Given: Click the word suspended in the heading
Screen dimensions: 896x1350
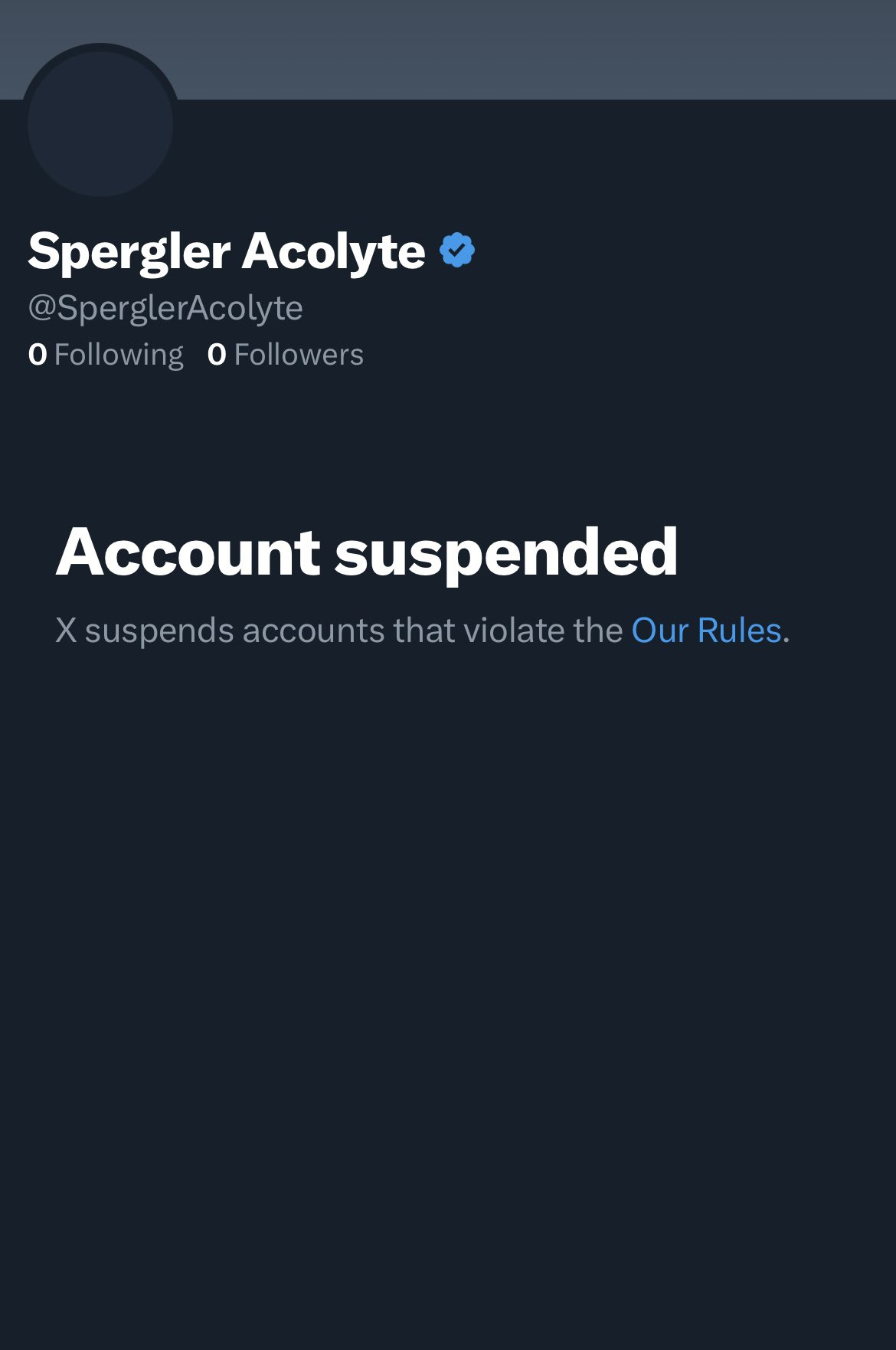Looking at the screenshot, I should pyautogui.click(x=506, y=554).
